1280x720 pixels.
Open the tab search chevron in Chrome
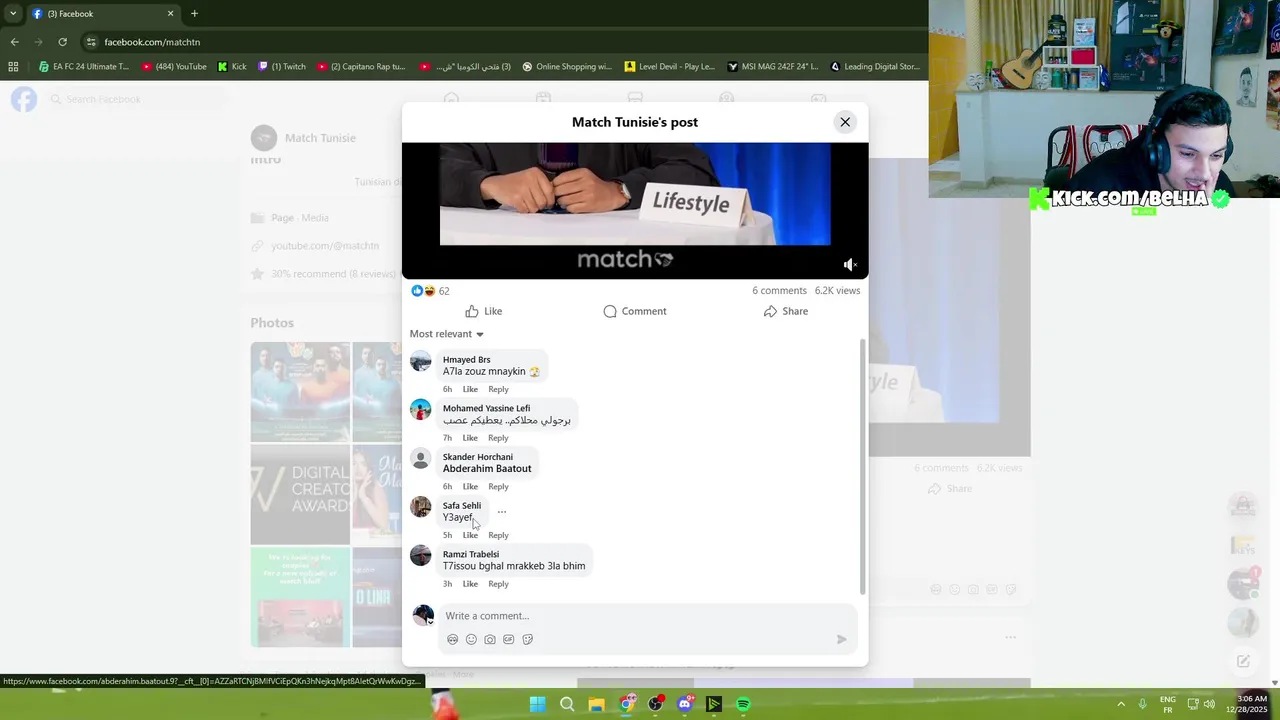[13, 14]
